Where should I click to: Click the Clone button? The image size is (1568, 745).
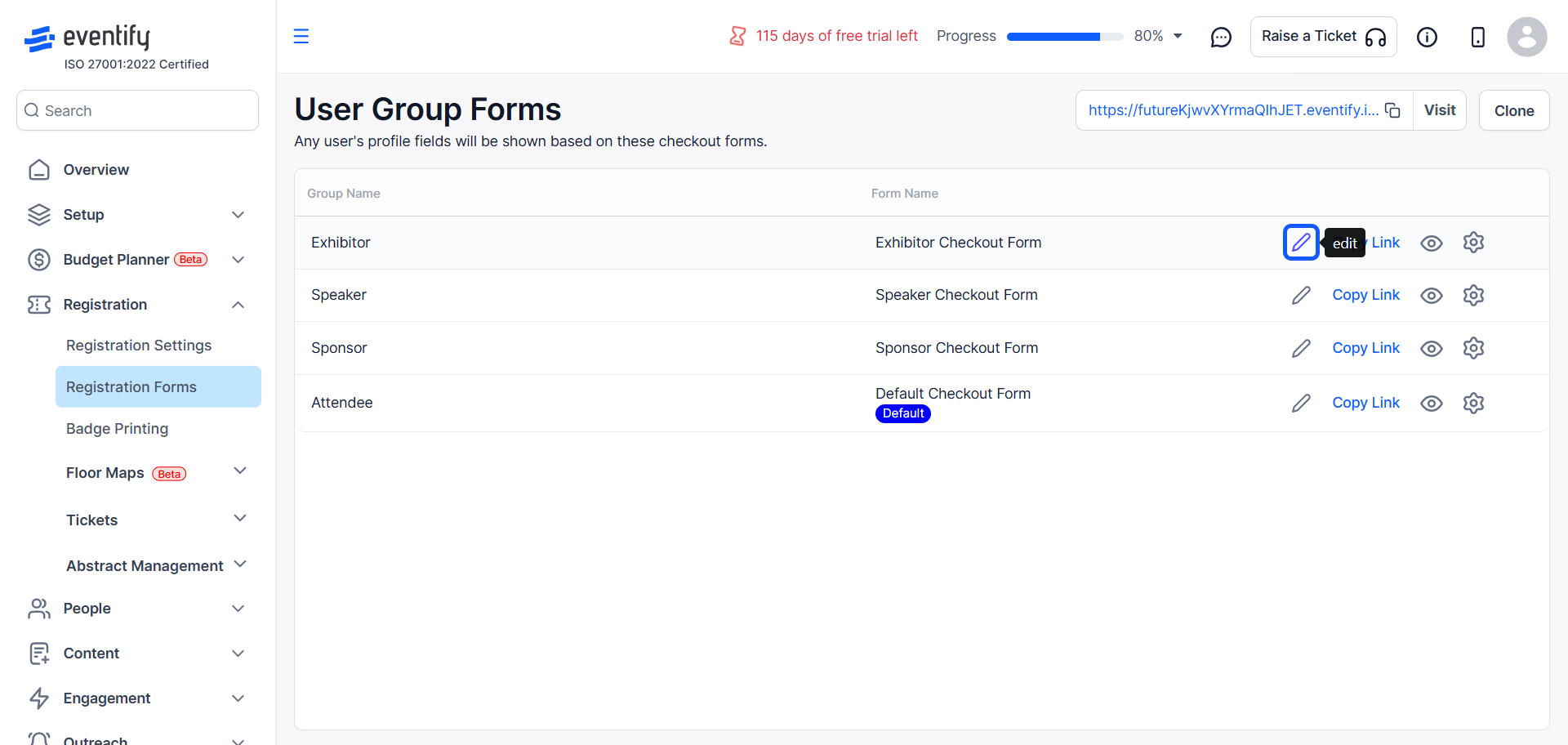[1514, 110]
